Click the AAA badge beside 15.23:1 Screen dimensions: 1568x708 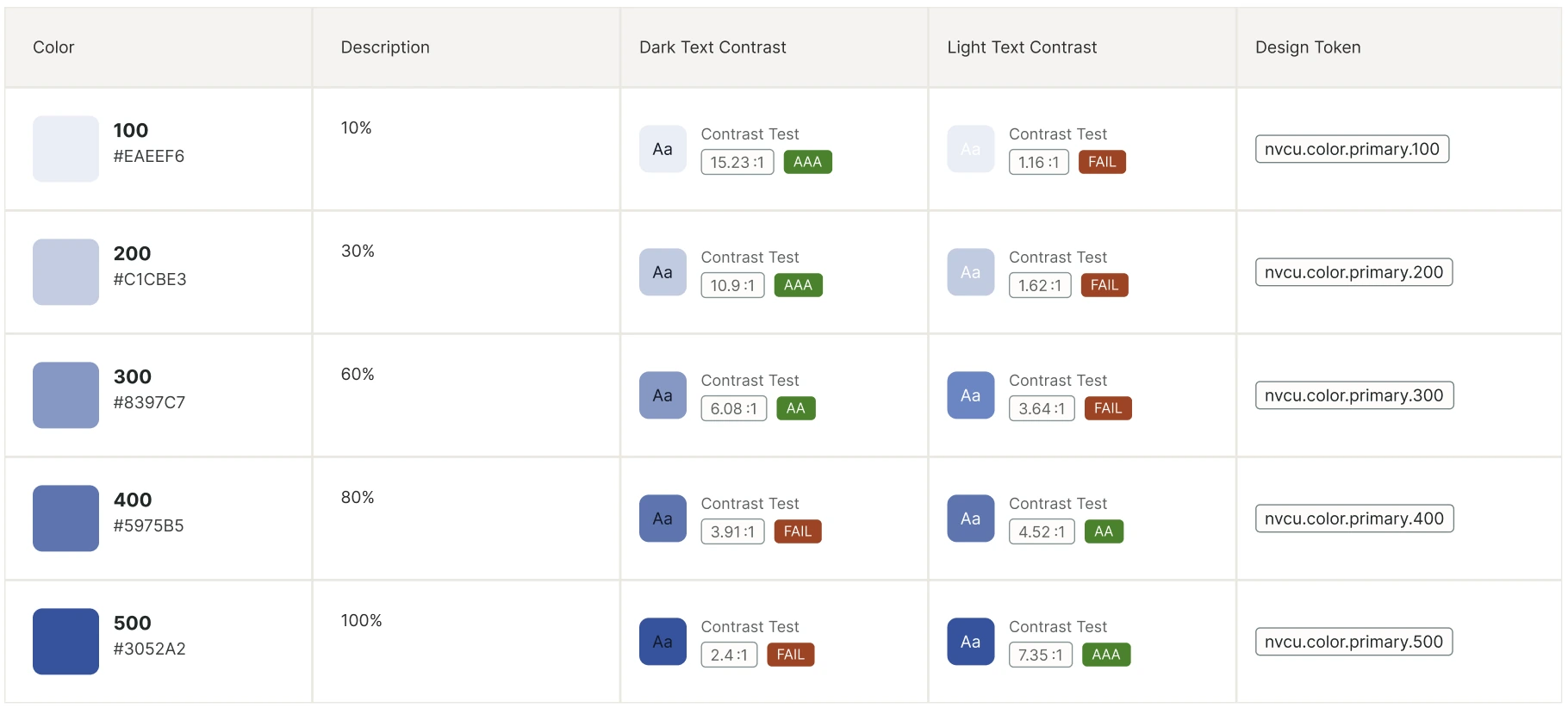pyautogui.click(x=807, y=162)
